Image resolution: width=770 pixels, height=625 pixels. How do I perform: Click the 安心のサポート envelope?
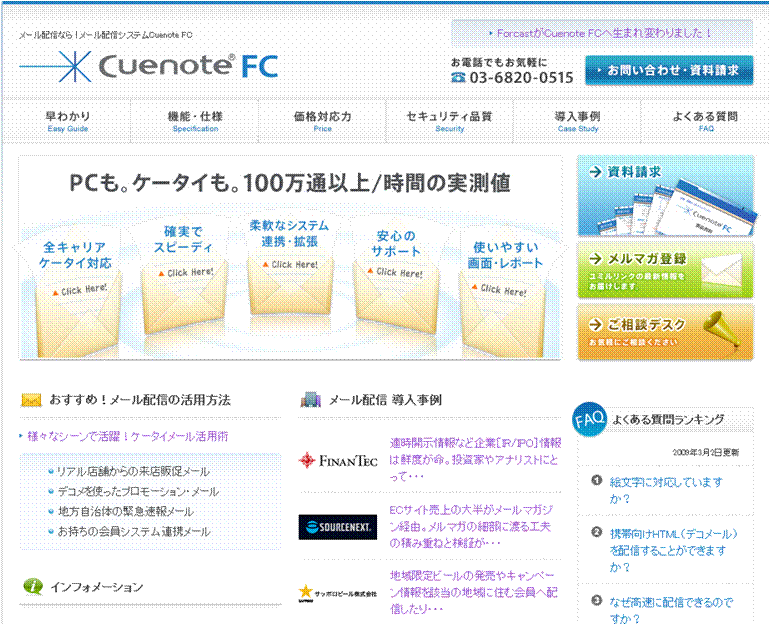click(396, 280)
